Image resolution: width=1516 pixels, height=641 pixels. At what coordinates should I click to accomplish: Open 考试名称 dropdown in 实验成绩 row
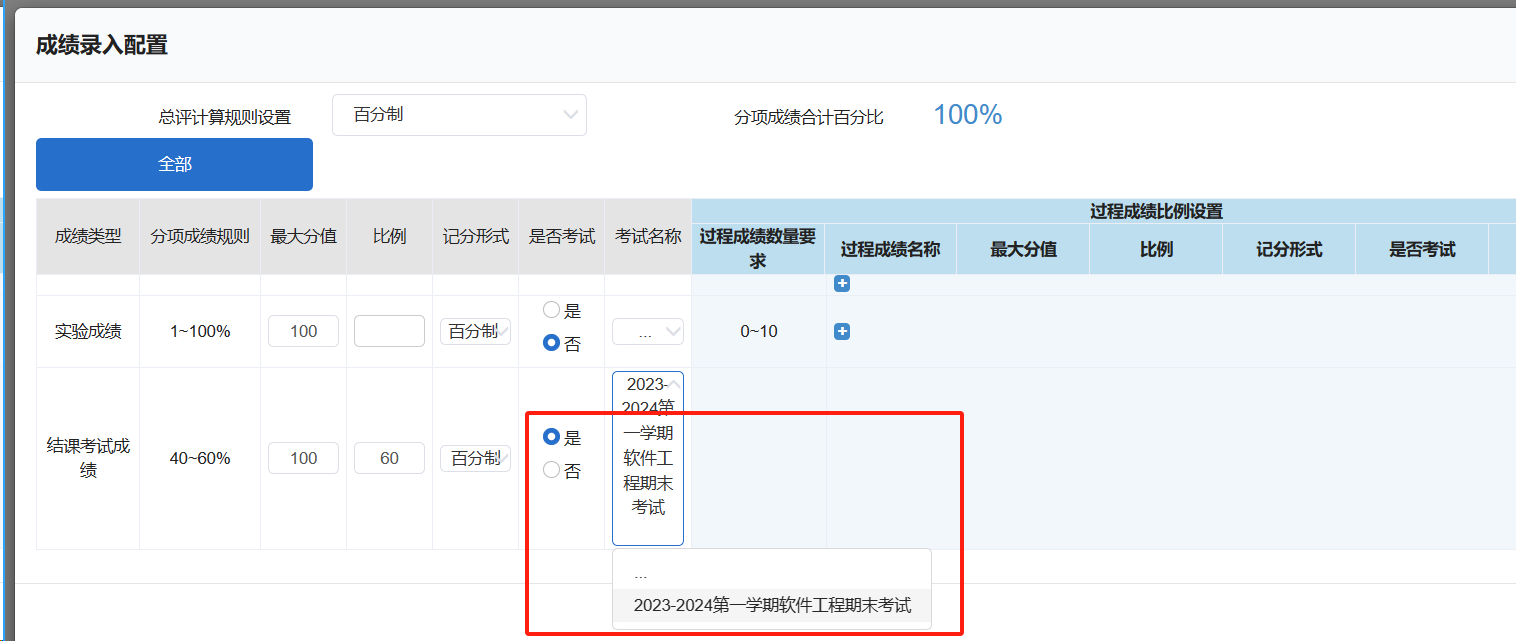point(647,331)
